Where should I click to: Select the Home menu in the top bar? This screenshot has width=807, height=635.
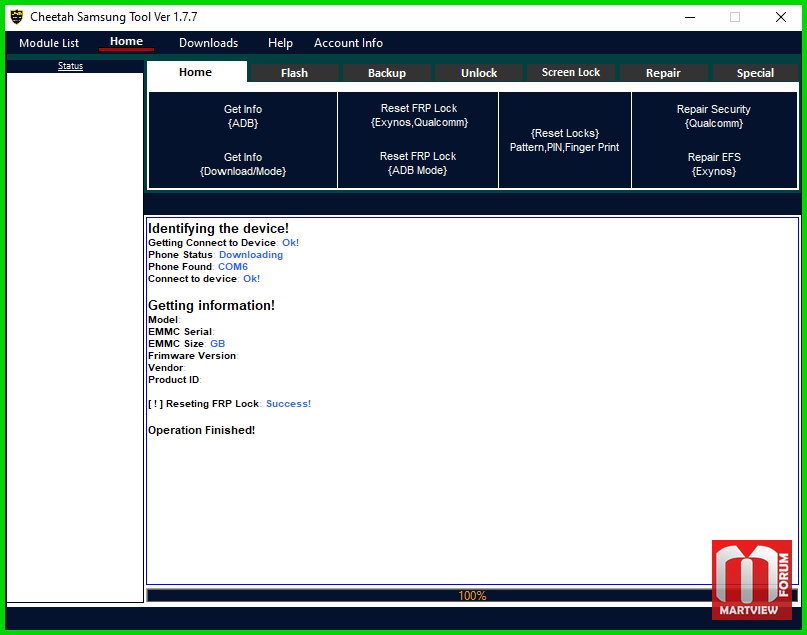(126, 42)
